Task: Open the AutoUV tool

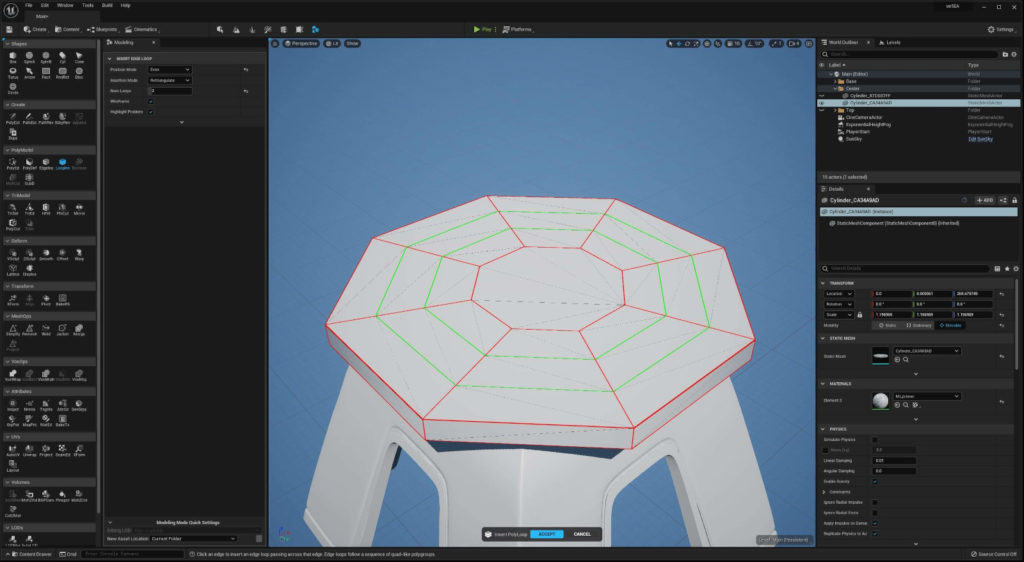Action: [x=12, y=450]
